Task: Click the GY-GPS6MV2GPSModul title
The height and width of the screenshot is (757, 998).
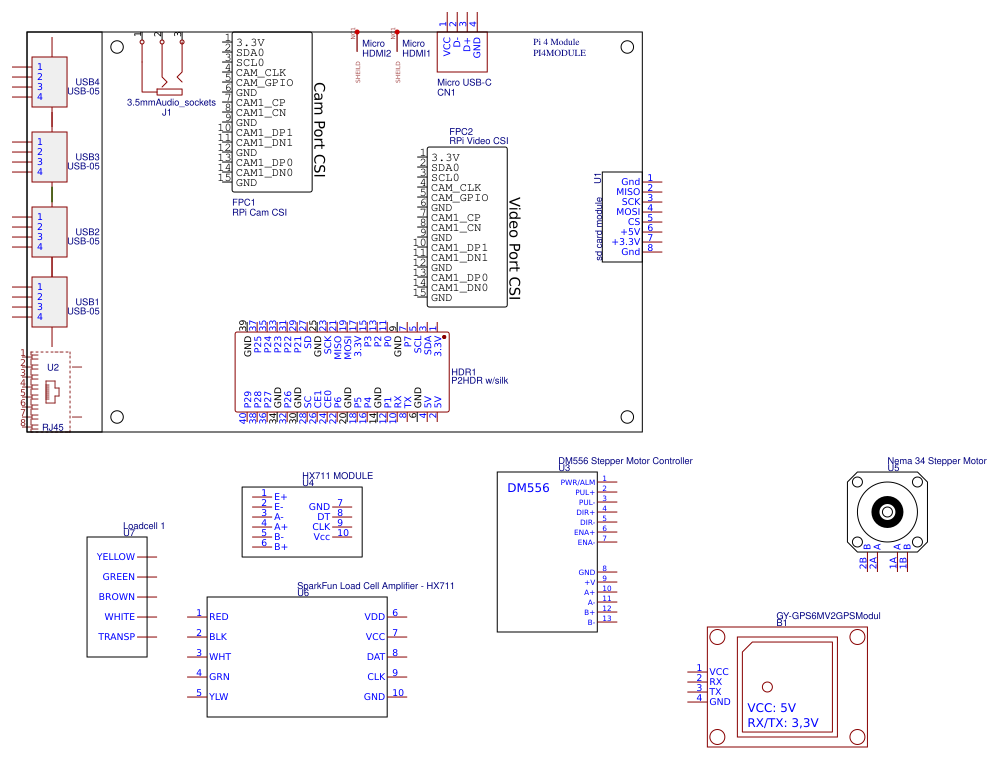Action: click(x=828, y=616)
